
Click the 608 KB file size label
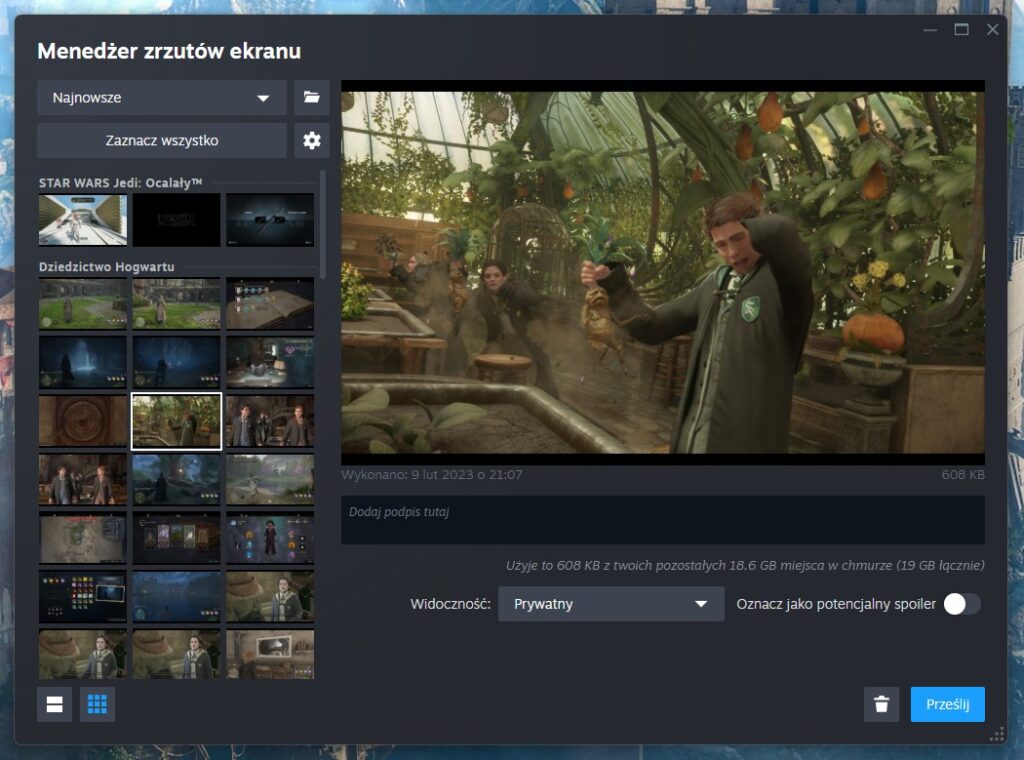[x=963, y=475]
